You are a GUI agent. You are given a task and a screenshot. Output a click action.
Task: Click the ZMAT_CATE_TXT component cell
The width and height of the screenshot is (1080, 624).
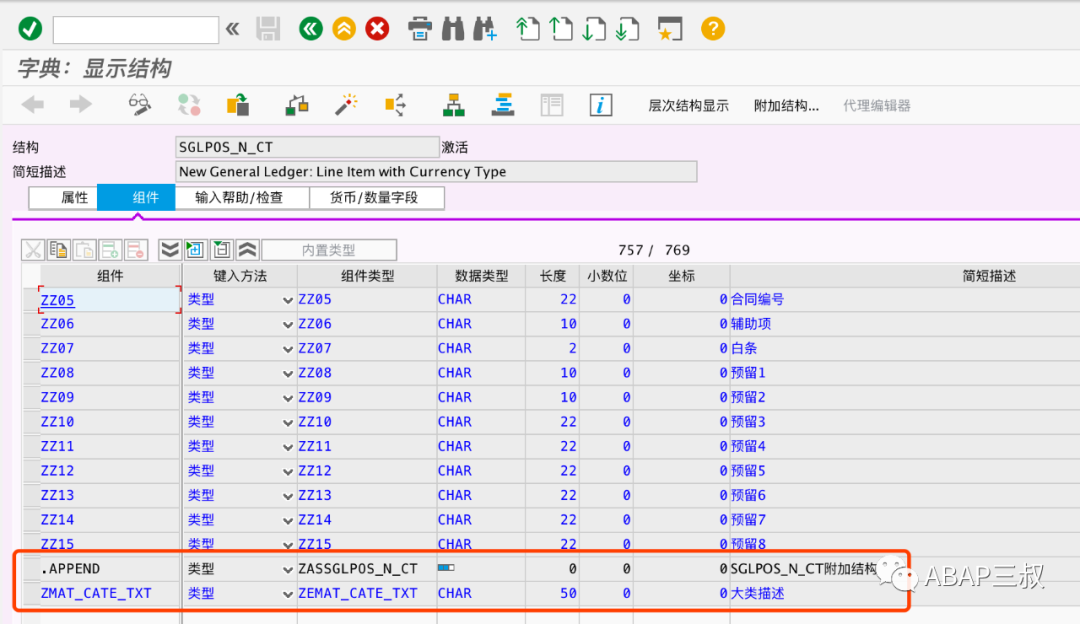click(x=110, y=593)
